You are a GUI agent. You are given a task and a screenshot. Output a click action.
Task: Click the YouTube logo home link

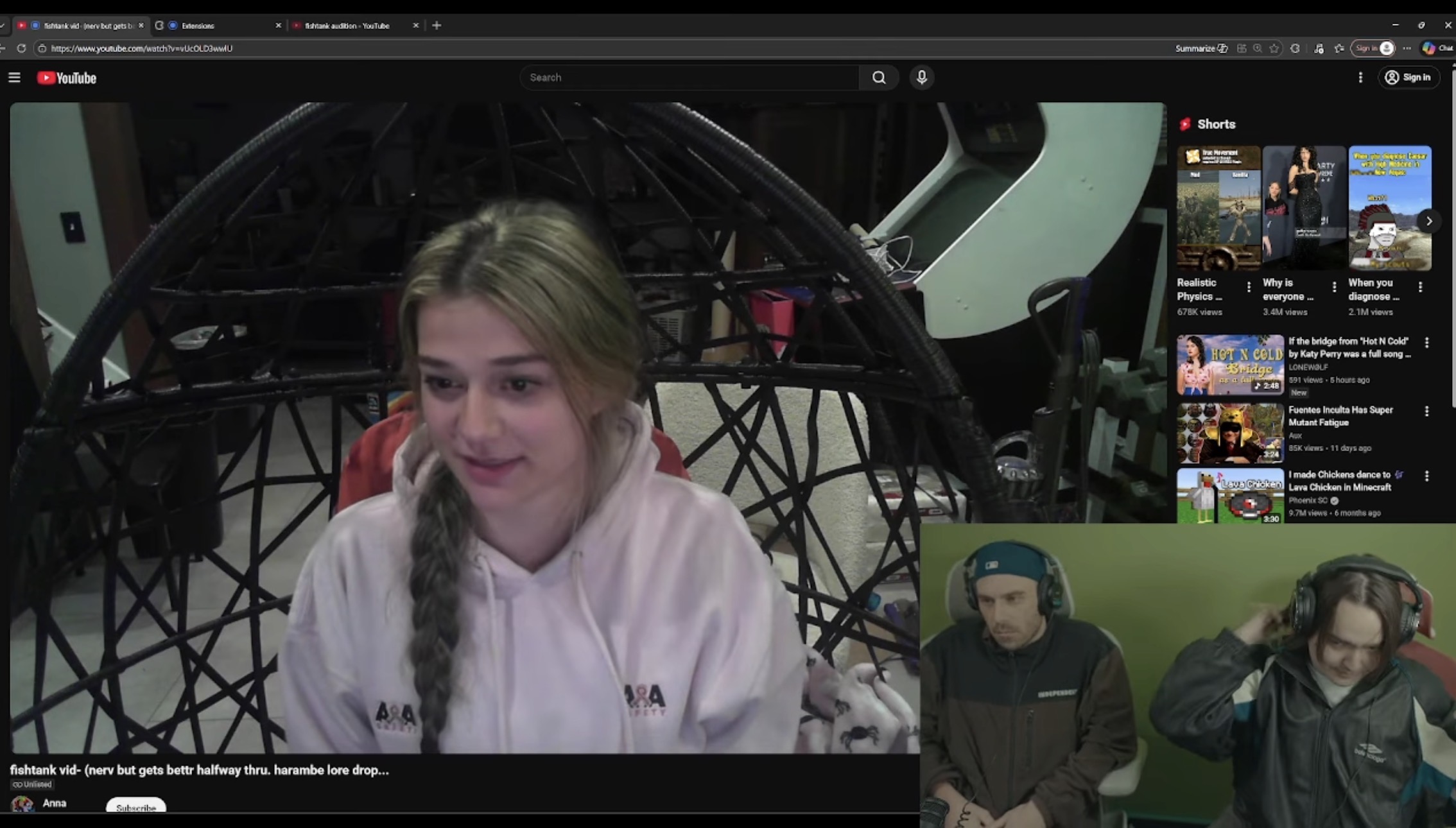click(67, 78)
